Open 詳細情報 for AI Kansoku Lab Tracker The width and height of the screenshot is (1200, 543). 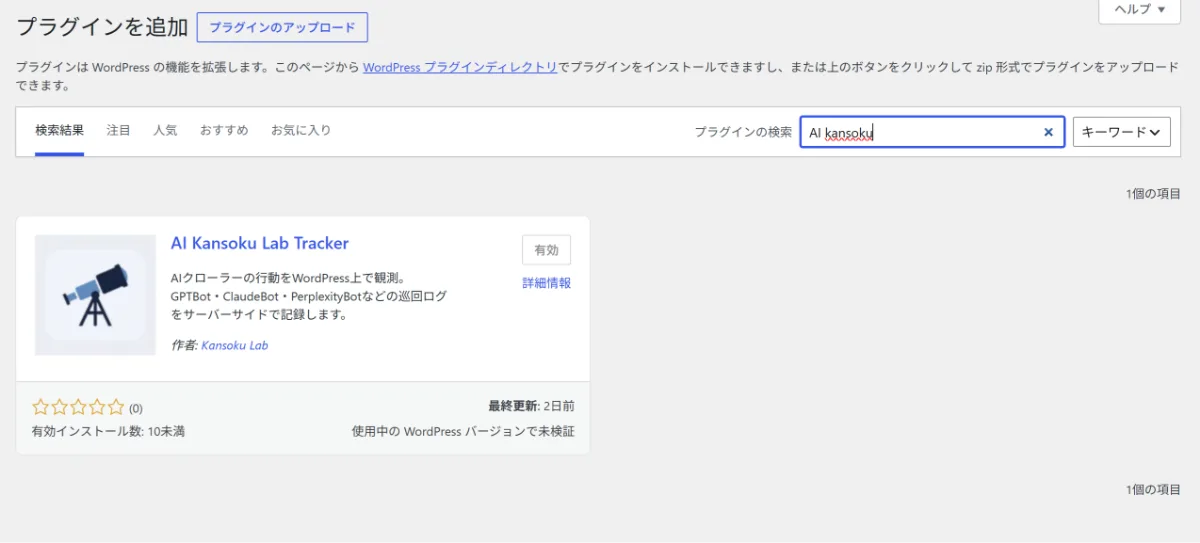(547, 283)
